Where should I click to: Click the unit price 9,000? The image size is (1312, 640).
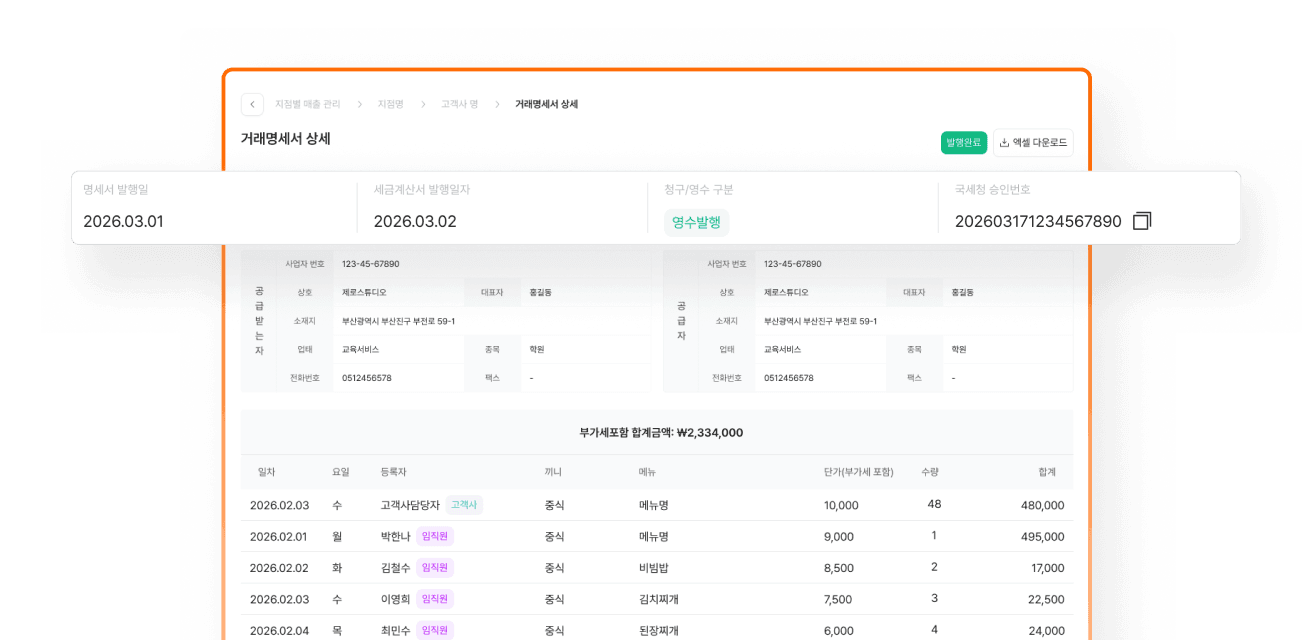(839, 537)
